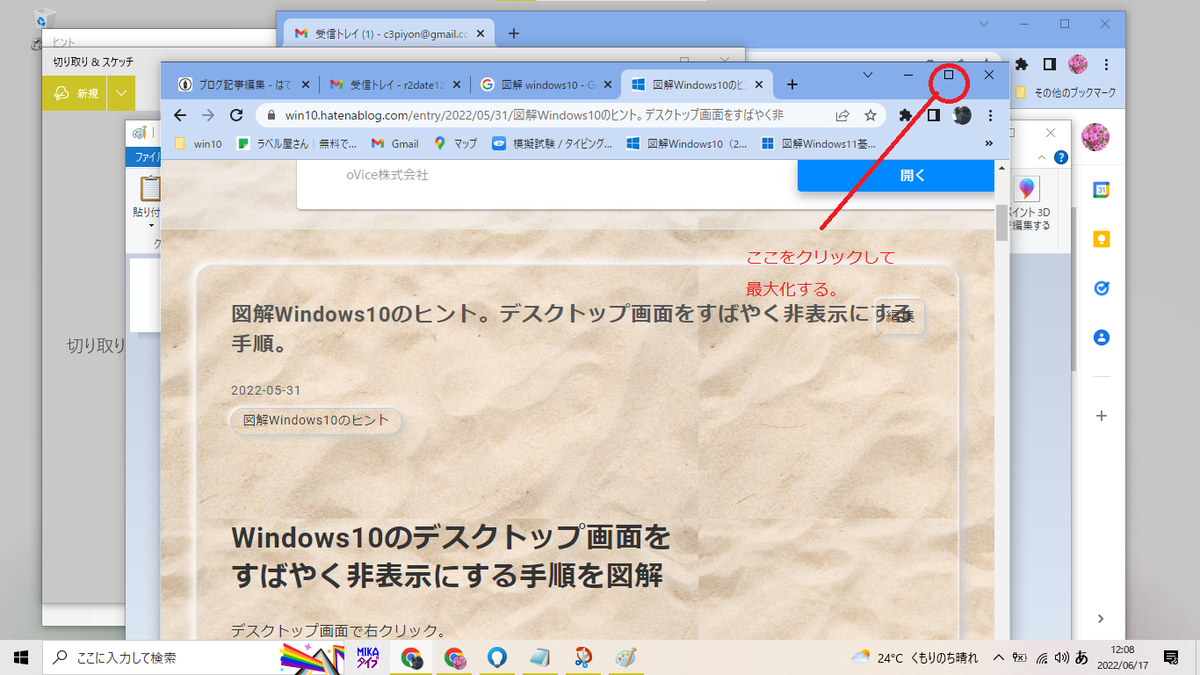Click the 編集 button beside the title

coord(900,316)
